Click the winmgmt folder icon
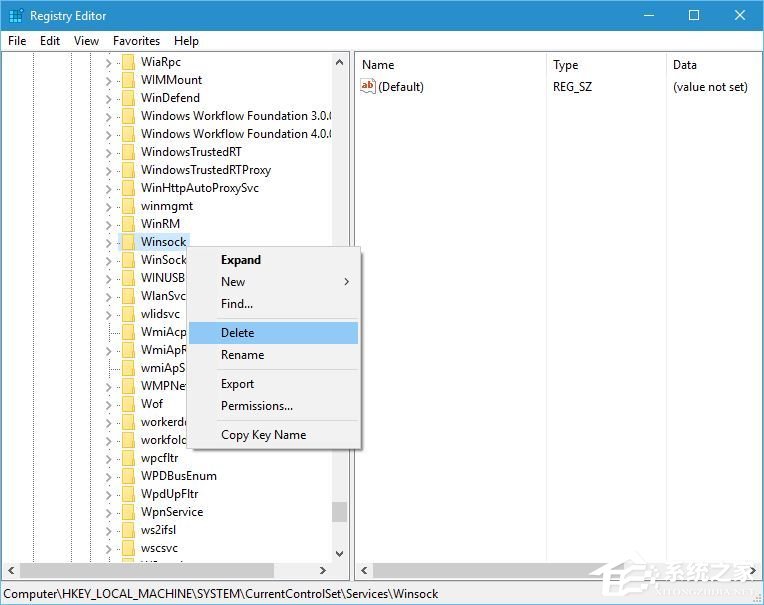 click(127, 206)
